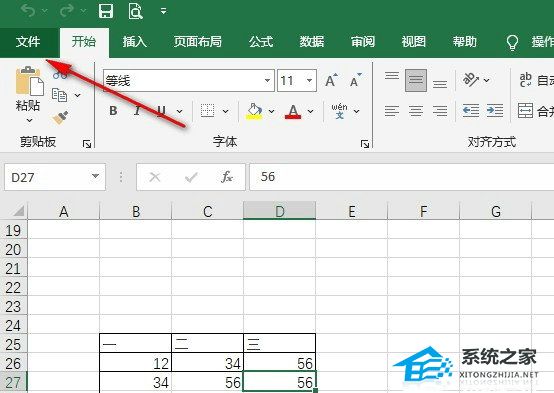554x393 pixels.
Task: Toggle middle vertical alignment button
Action: pyautogui.click(x=416, y=81)
